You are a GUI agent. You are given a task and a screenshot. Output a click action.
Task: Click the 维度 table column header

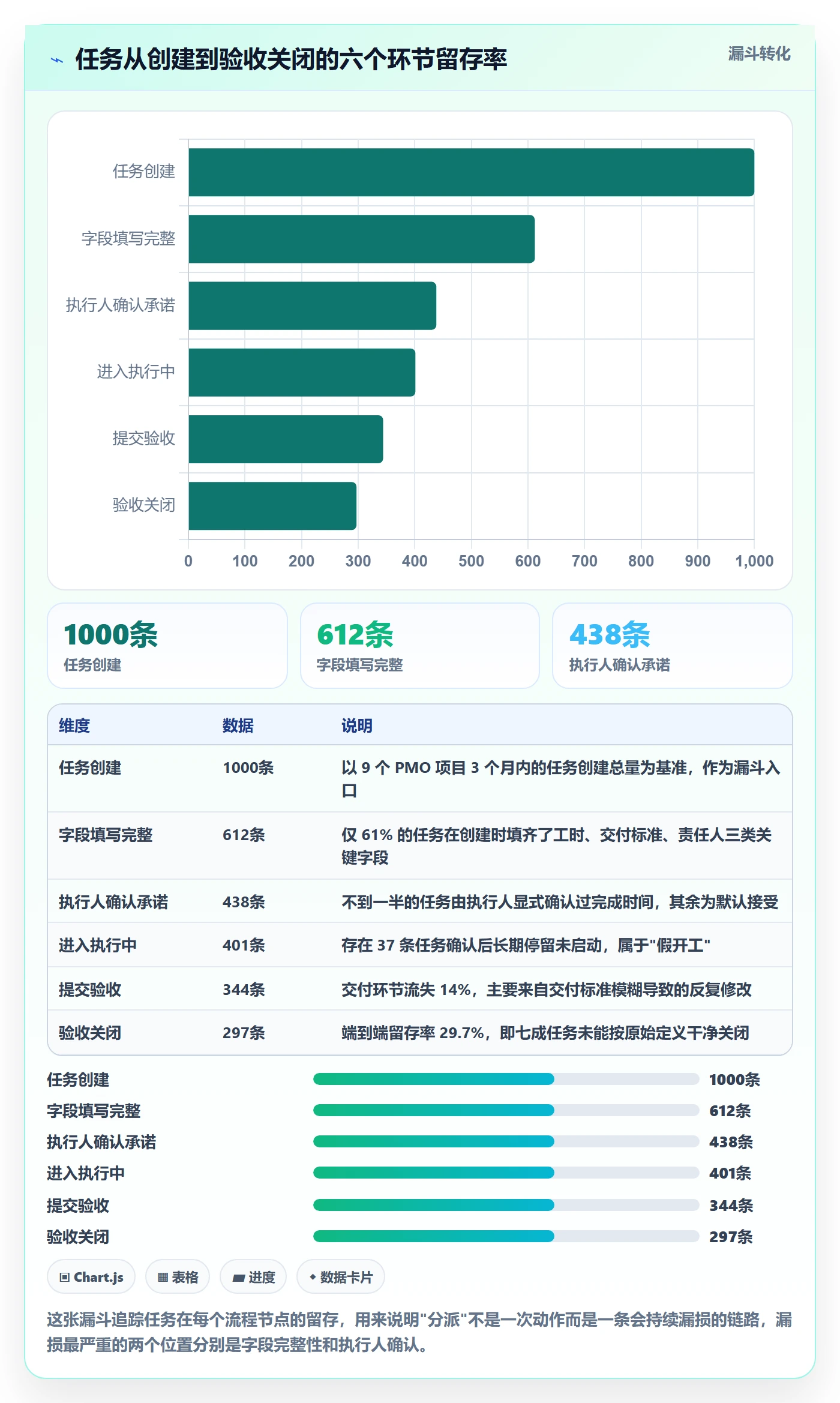74,726
